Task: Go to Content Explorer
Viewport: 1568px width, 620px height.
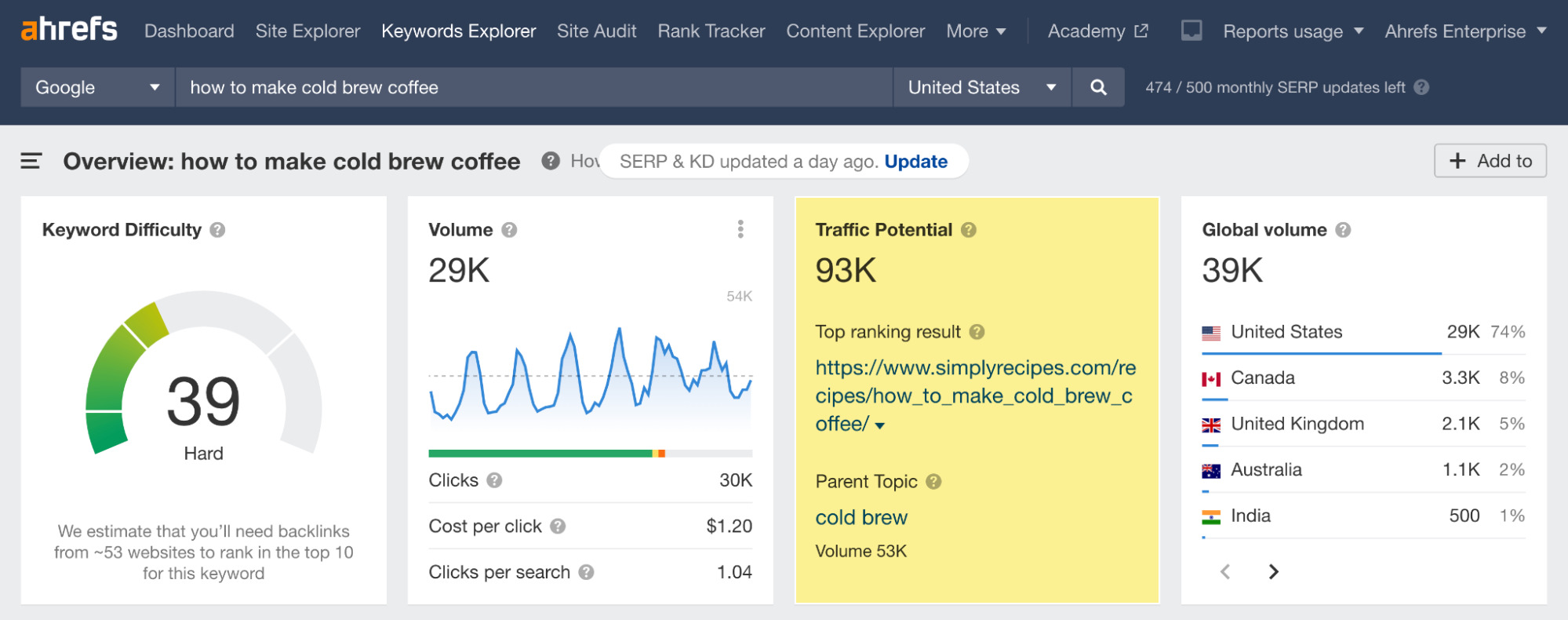Action: point(856,31)
